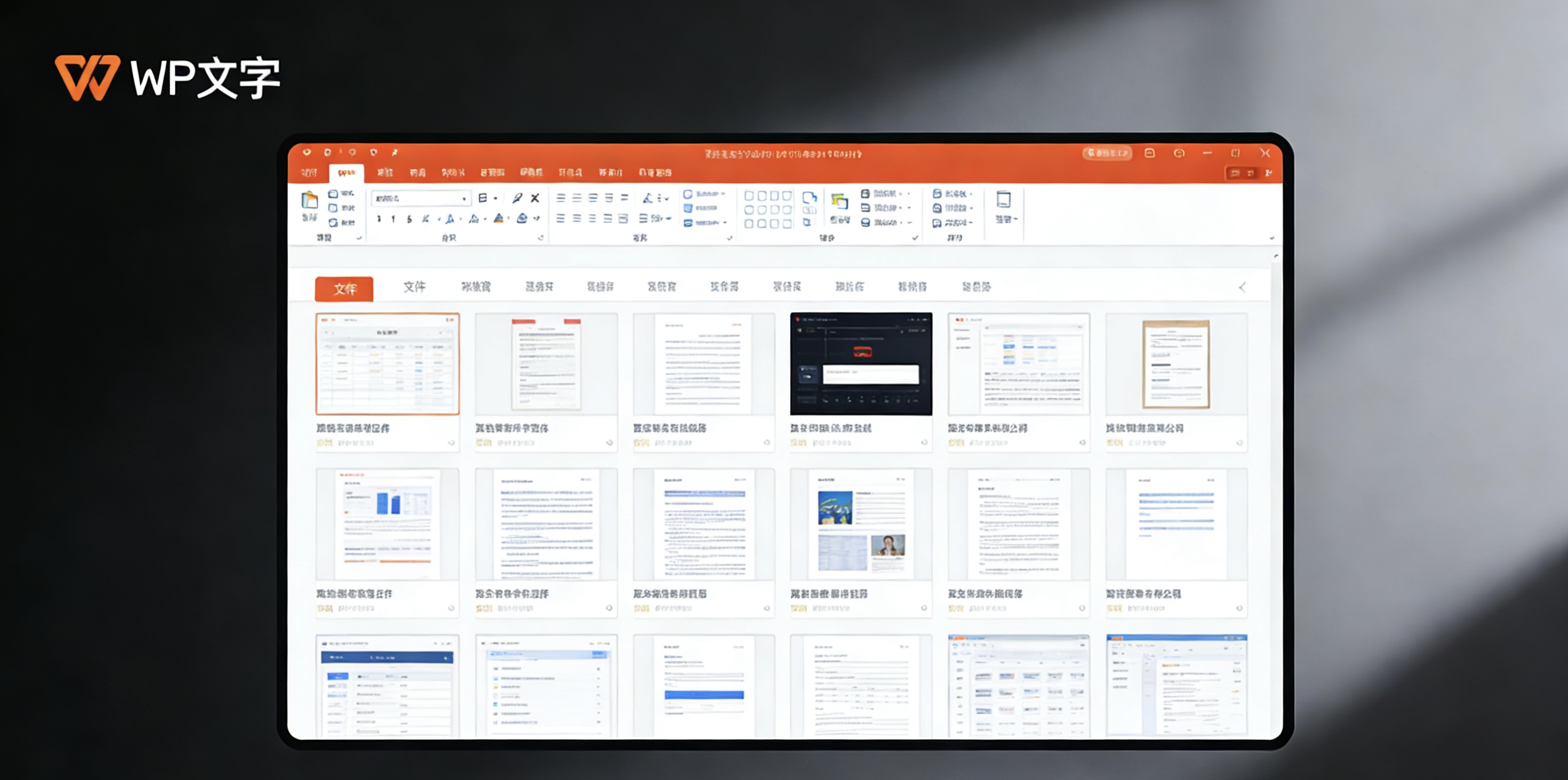Toggle favorite circle on dark template card

[924, 443]
